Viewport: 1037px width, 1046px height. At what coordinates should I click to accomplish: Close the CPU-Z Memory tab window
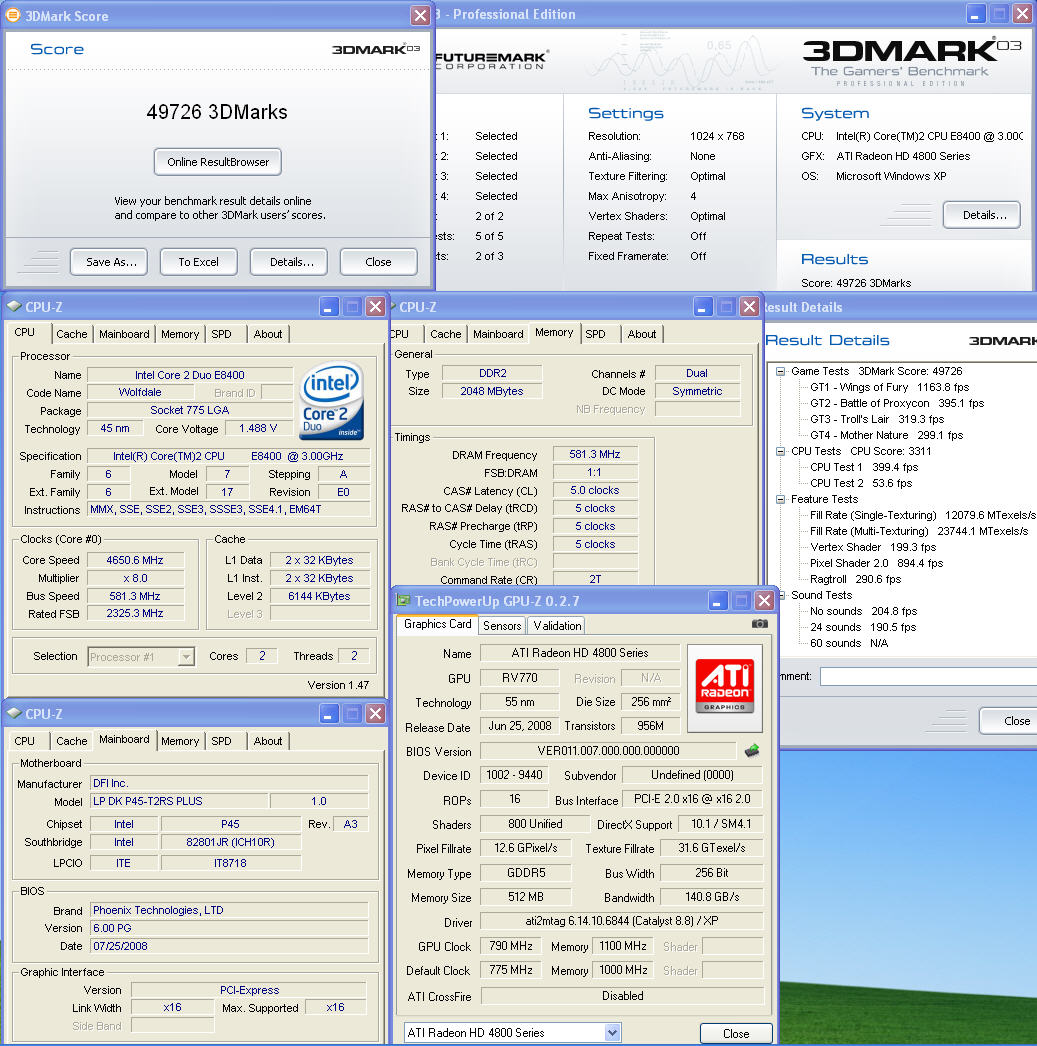tap(750, 307)
